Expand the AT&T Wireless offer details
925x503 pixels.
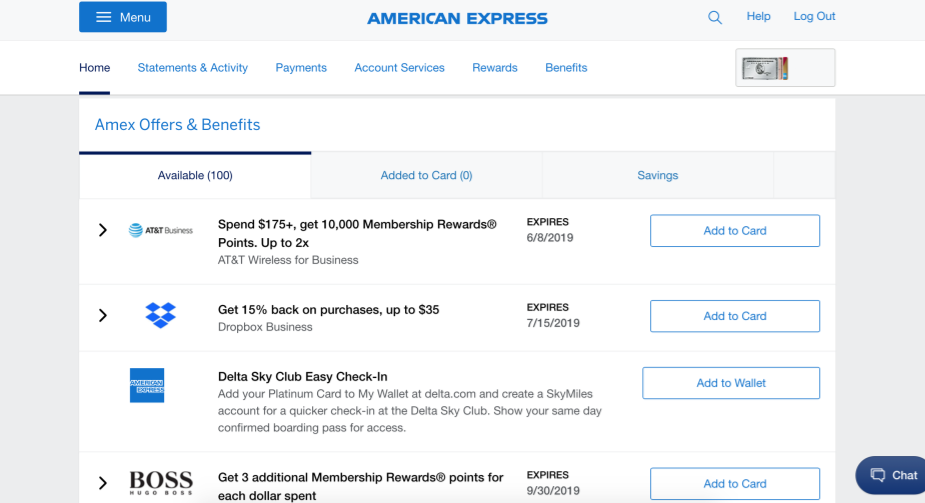102,230
